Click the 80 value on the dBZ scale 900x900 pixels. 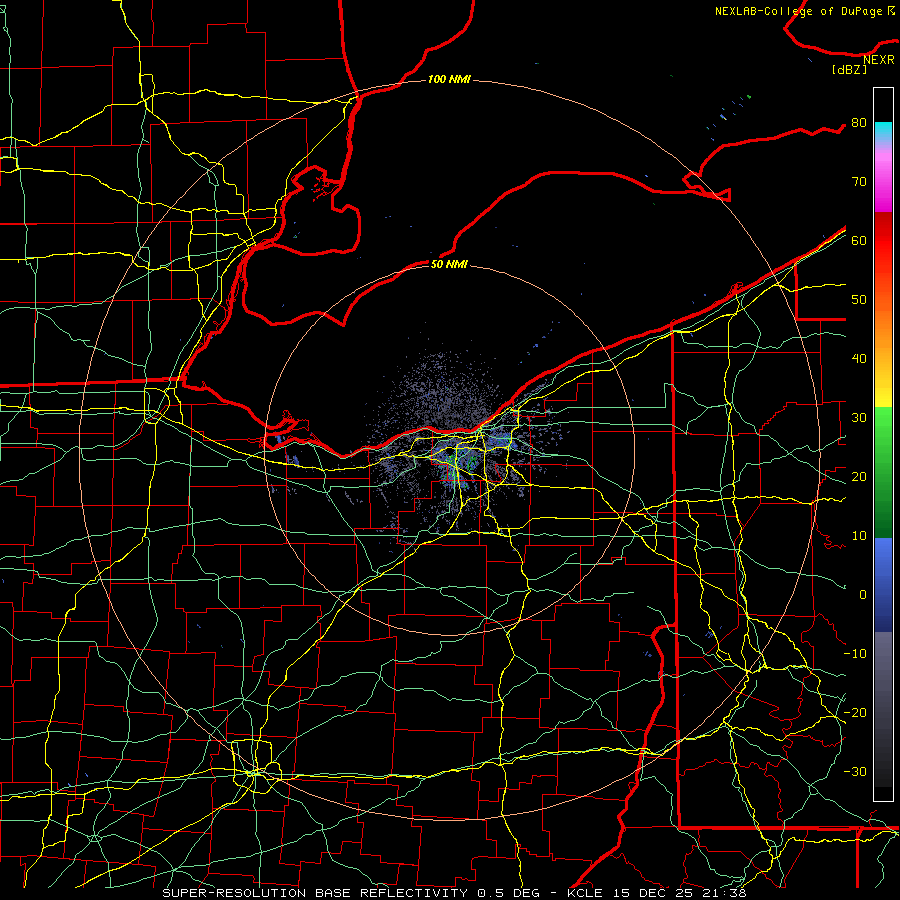pyautogui.click(x=859, y=122)
